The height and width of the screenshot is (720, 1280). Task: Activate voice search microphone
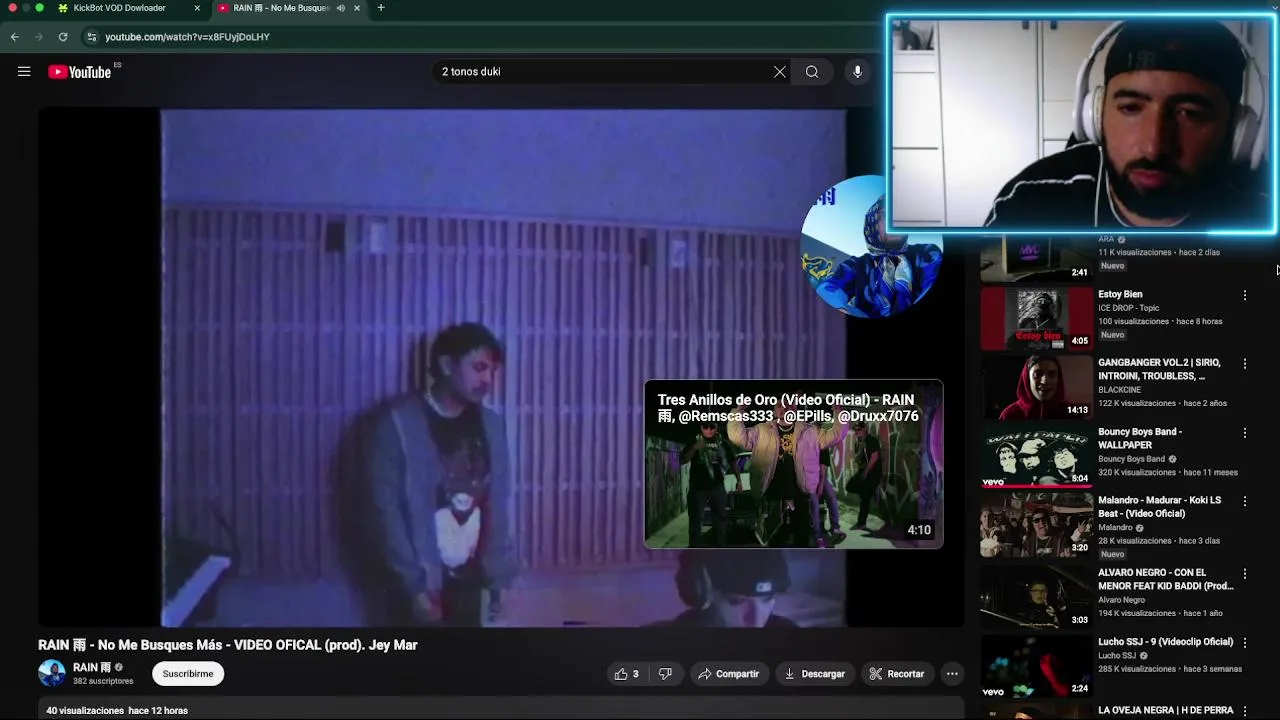[x=857, y=72]
